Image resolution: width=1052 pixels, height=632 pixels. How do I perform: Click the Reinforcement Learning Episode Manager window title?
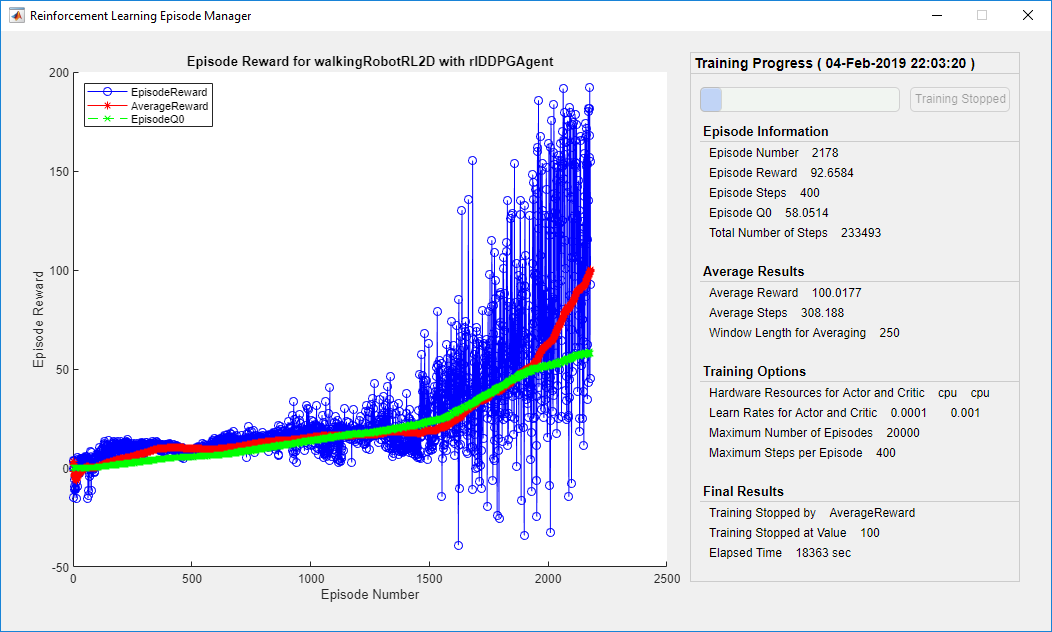pos(140,16)
